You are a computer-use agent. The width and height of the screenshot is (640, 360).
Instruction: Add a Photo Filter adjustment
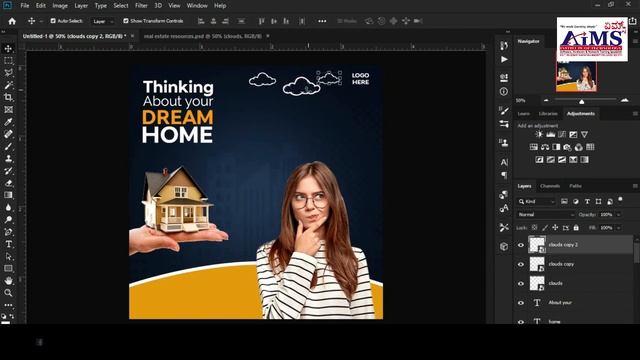coord(567,147)
